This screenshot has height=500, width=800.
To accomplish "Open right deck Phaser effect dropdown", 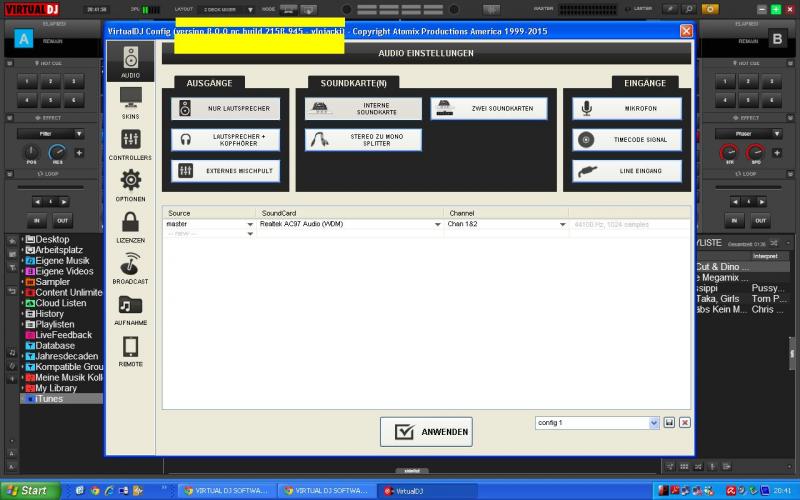I will click(777, 134).
